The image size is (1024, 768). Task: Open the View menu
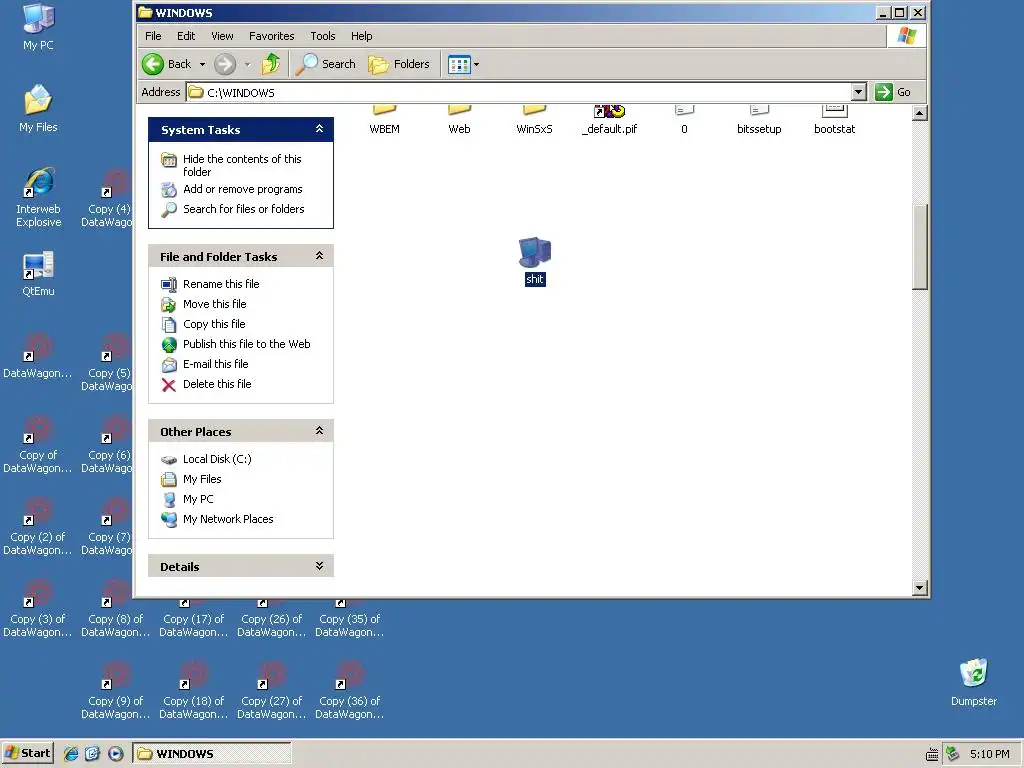(222, 36)
